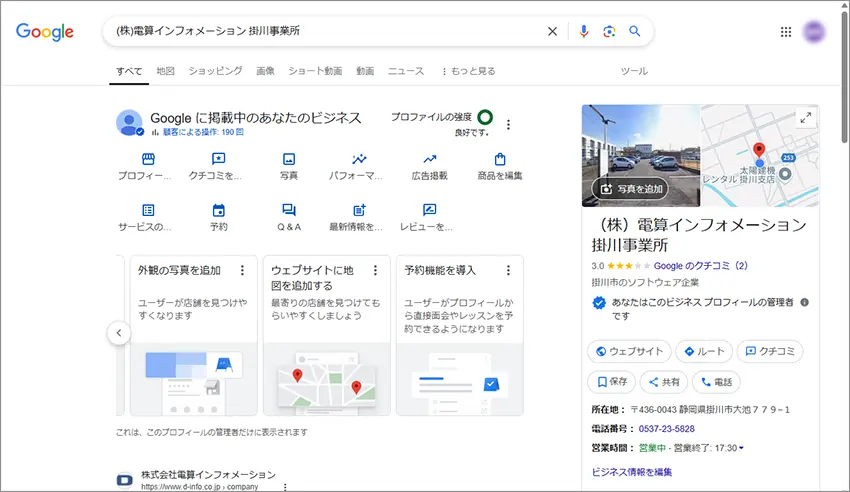850x492 pixels.
Task: Switch to the ニュース tab
Action: pos(405,71)
